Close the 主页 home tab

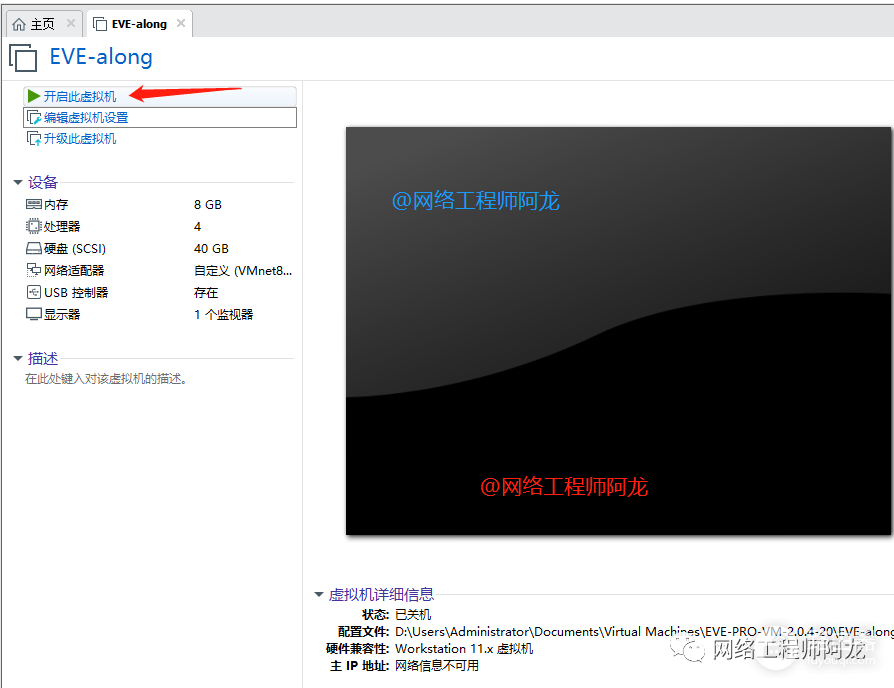(70, 24)
